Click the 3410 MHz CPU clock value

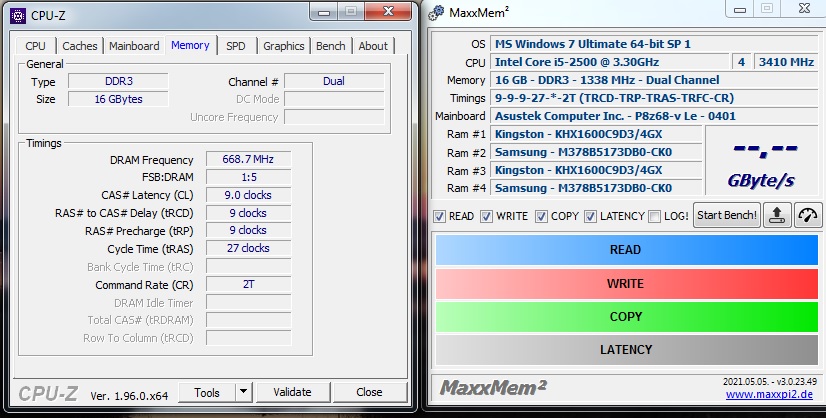click(786, 62)
